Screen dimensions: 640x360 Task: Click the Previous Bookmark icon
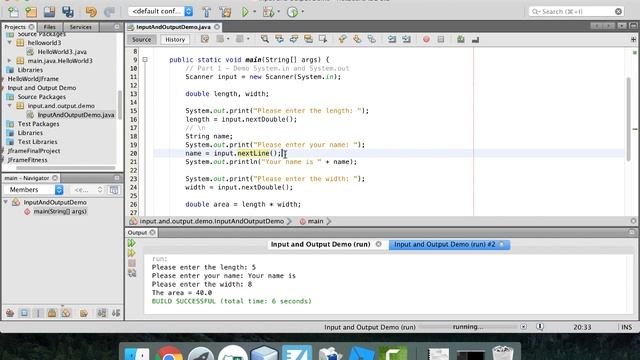click(342, 39)
